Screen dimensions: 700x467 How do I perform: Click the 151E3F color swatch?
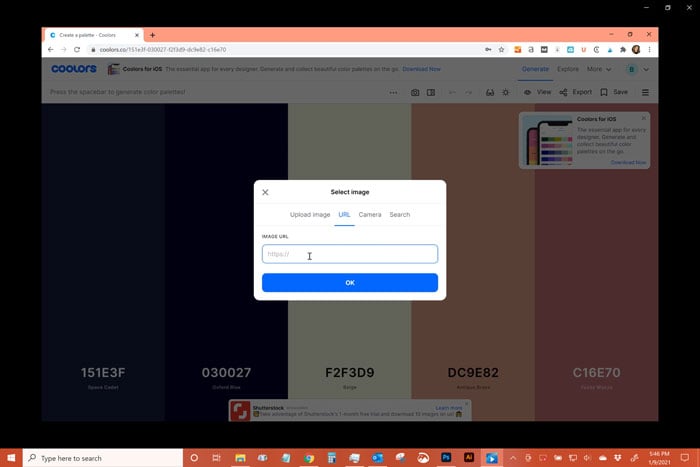click(103, 262)
